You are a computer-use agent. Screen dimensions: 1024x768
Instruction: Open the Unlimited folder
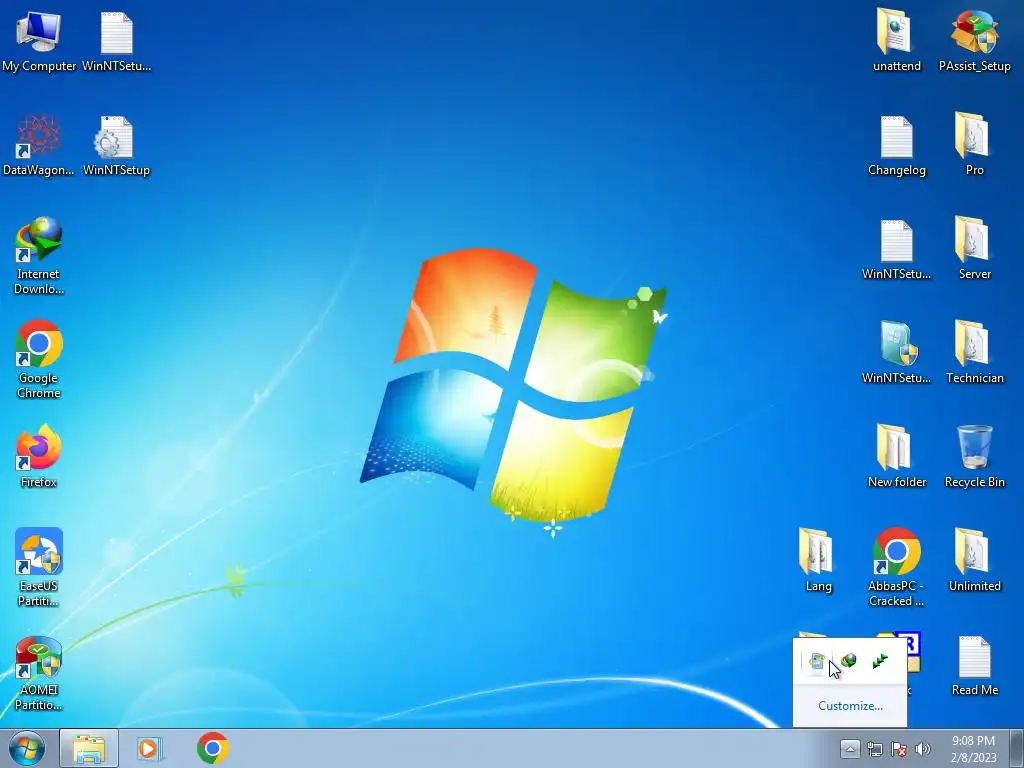974,560
